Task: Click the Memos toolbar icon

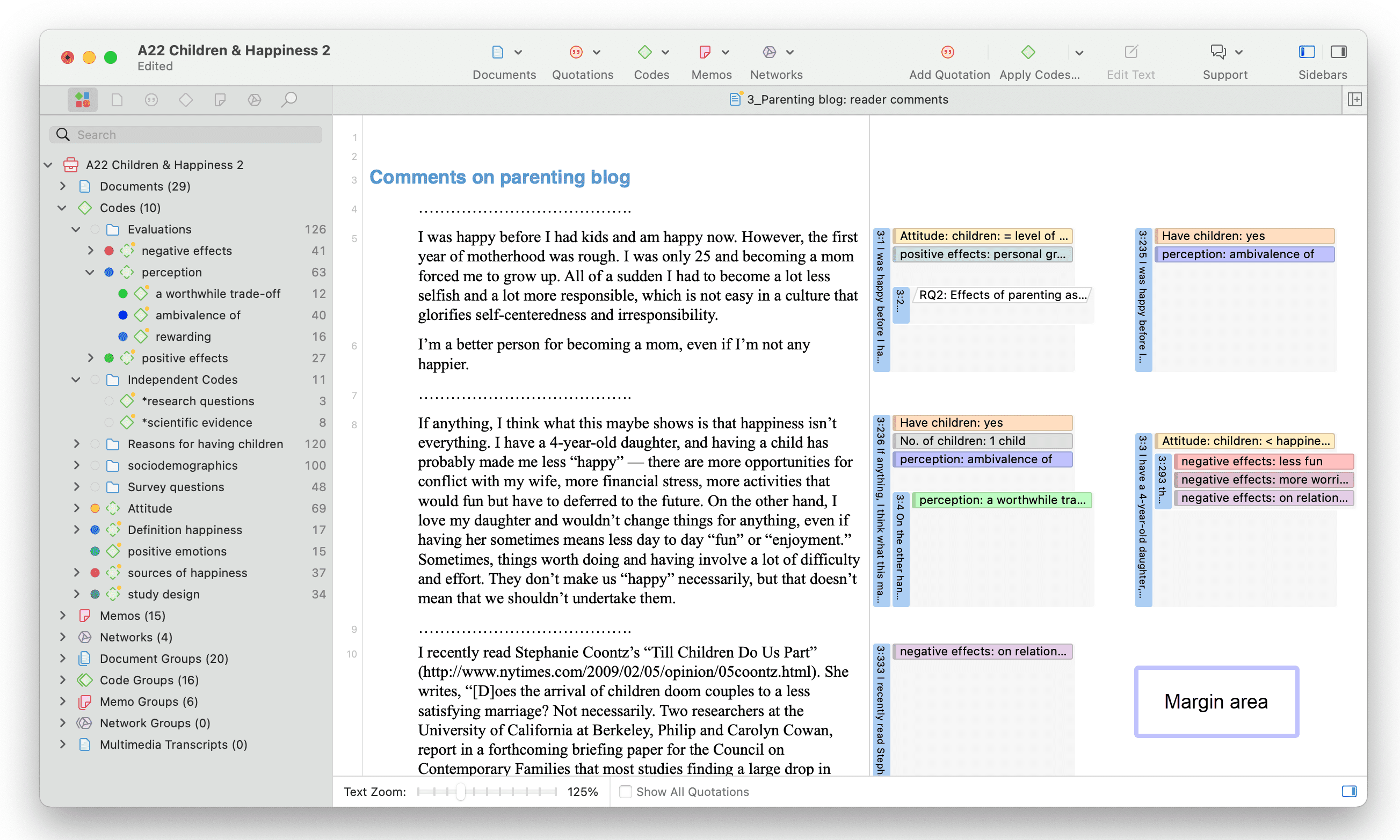Action: (705, 52)
